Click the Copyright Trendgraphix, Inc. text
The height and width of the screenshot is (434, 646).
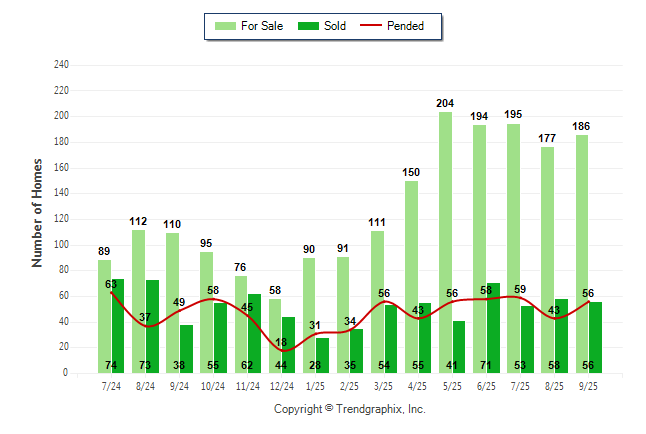pos(349,409)
